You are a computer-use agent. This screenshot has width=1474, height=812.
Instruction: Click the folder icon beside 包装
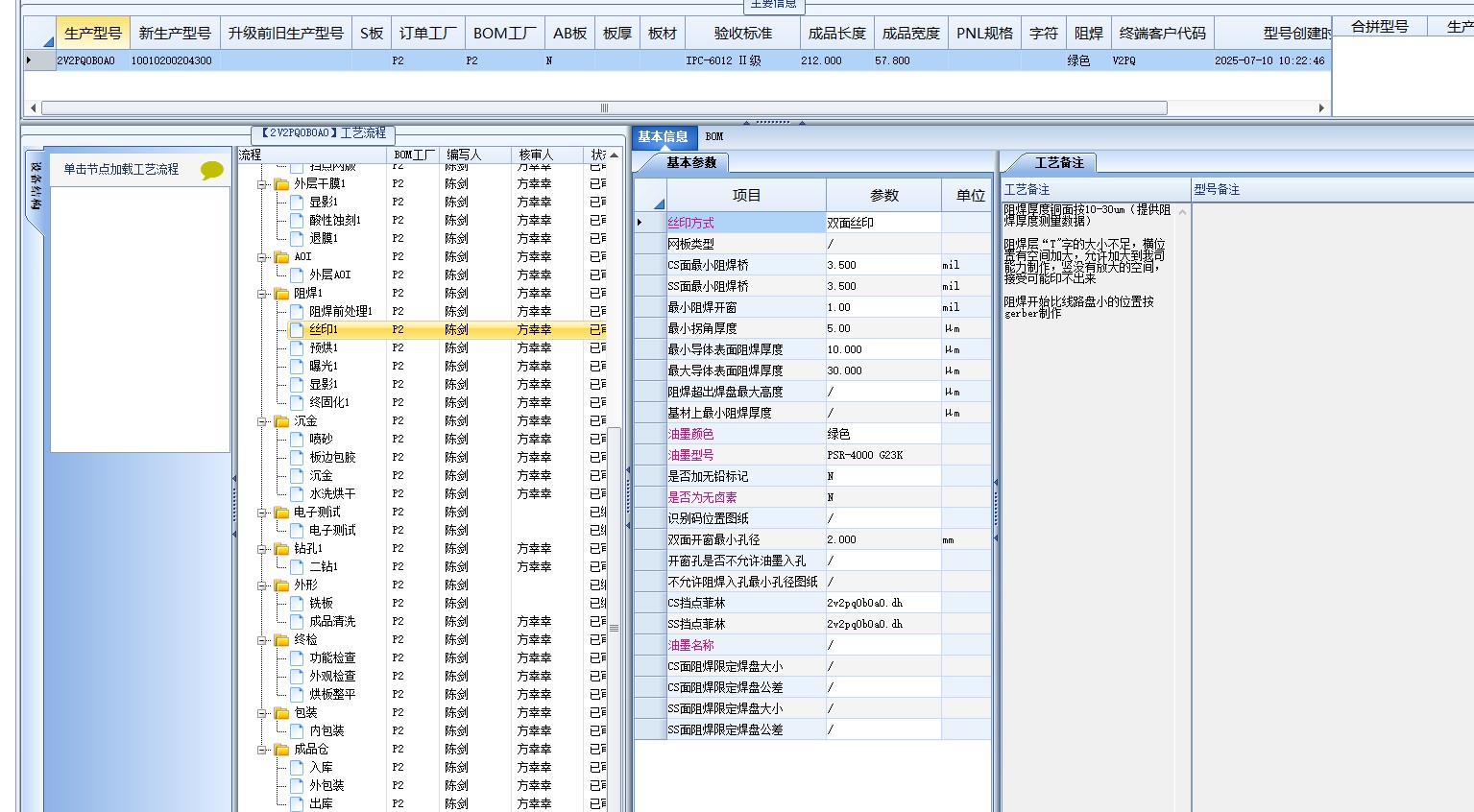tap(281, 713)
